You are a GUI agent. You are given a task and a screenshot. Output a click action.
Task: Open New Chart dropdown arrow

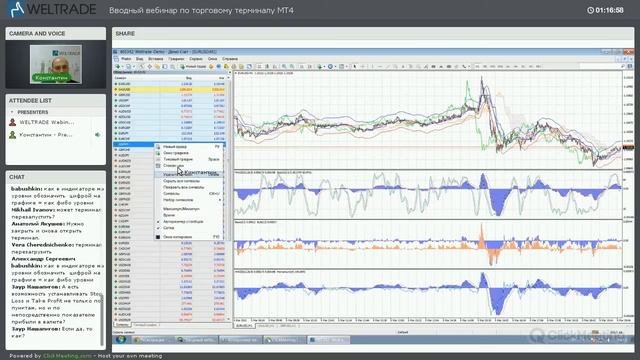click(122, 66)
